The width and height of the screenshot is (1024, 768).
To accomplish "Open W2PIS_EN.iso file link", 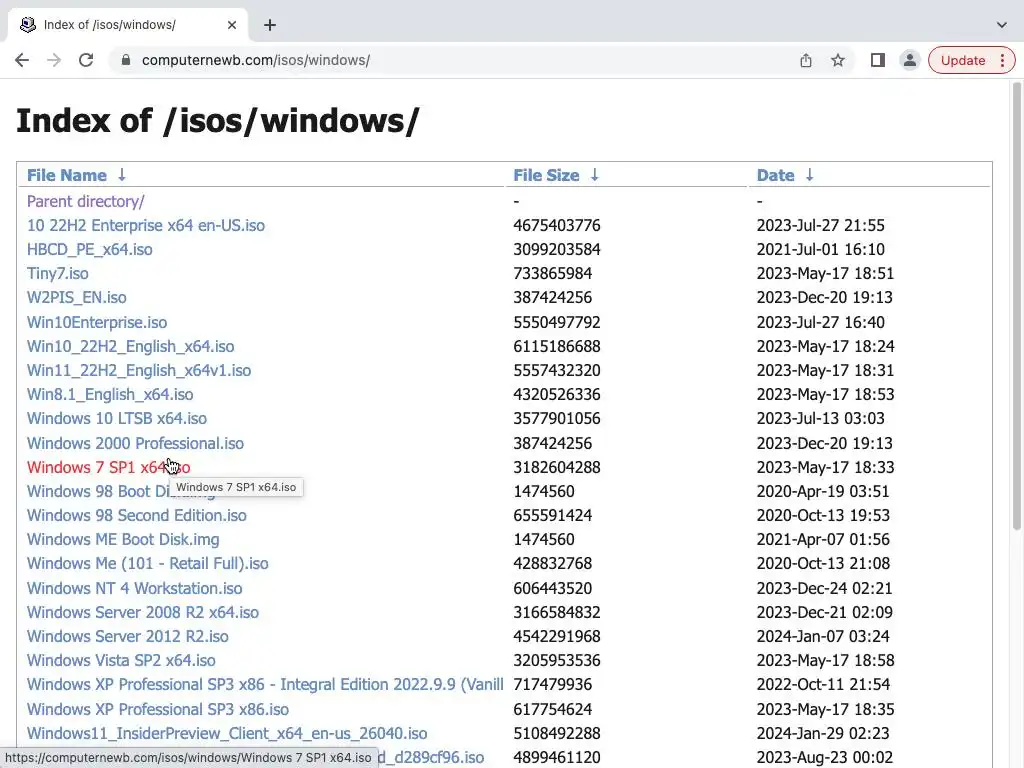I will [76, 298].
